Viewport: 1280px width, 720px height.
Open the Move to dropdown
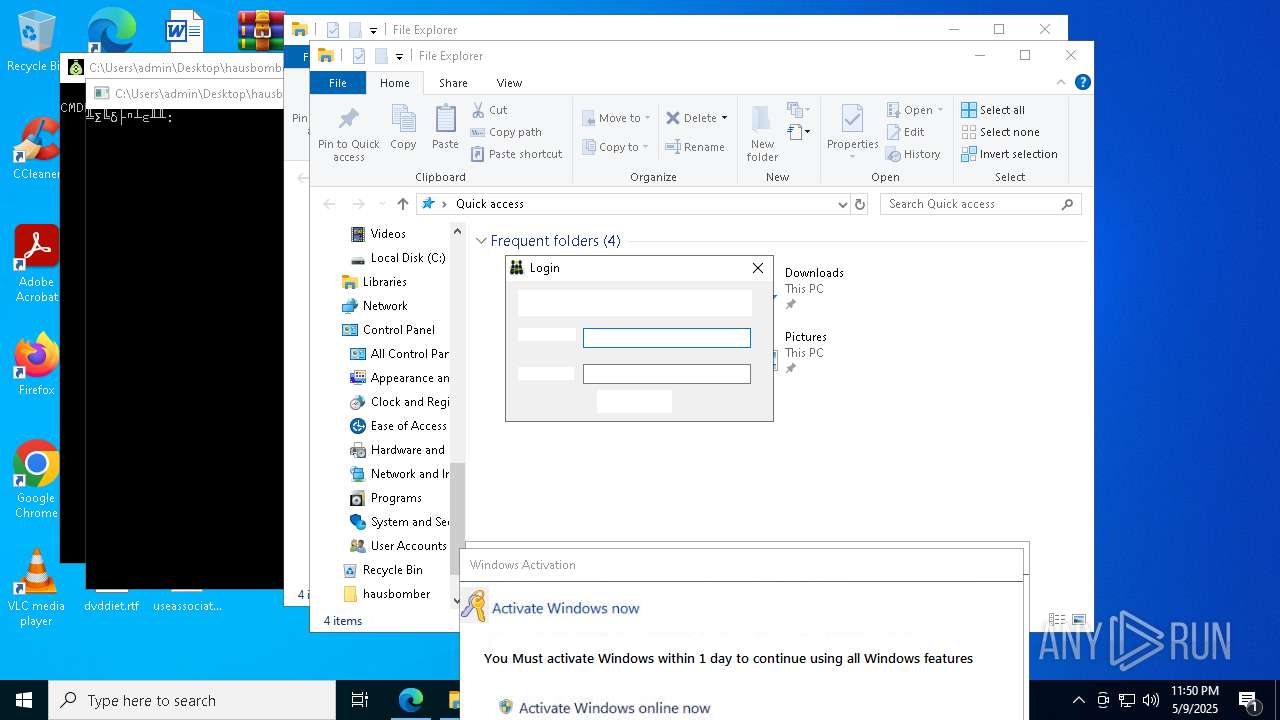[616, 118]
